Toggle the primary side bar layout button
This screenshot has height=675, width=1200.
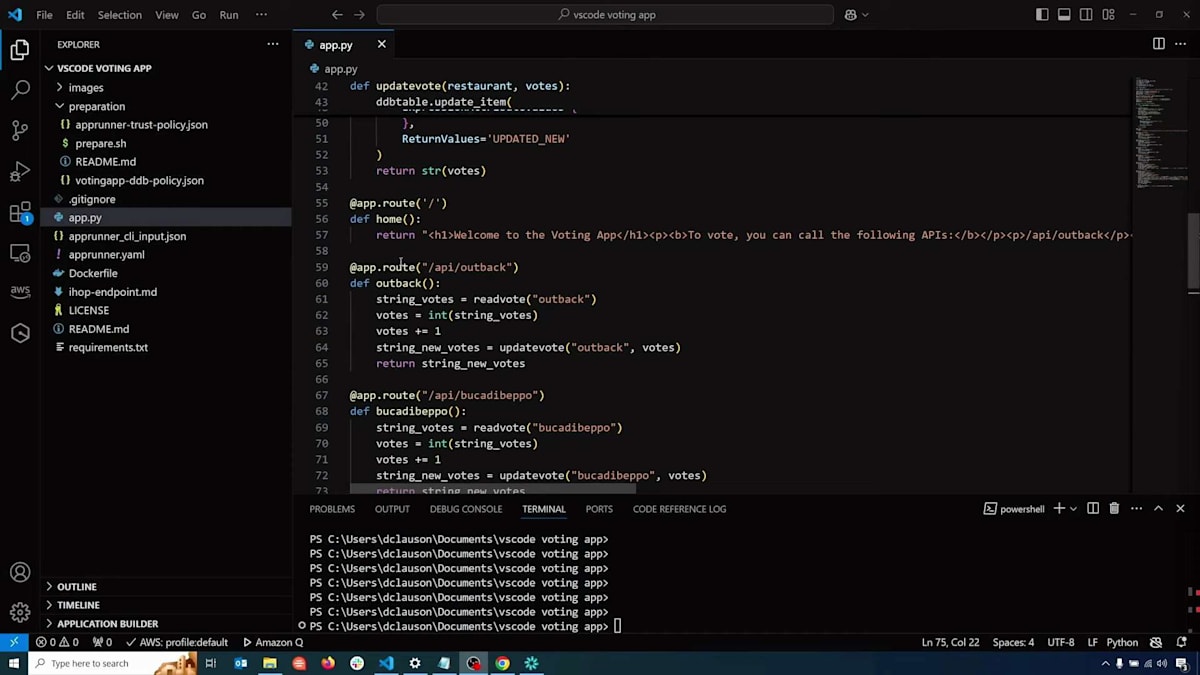point(1042,15)
